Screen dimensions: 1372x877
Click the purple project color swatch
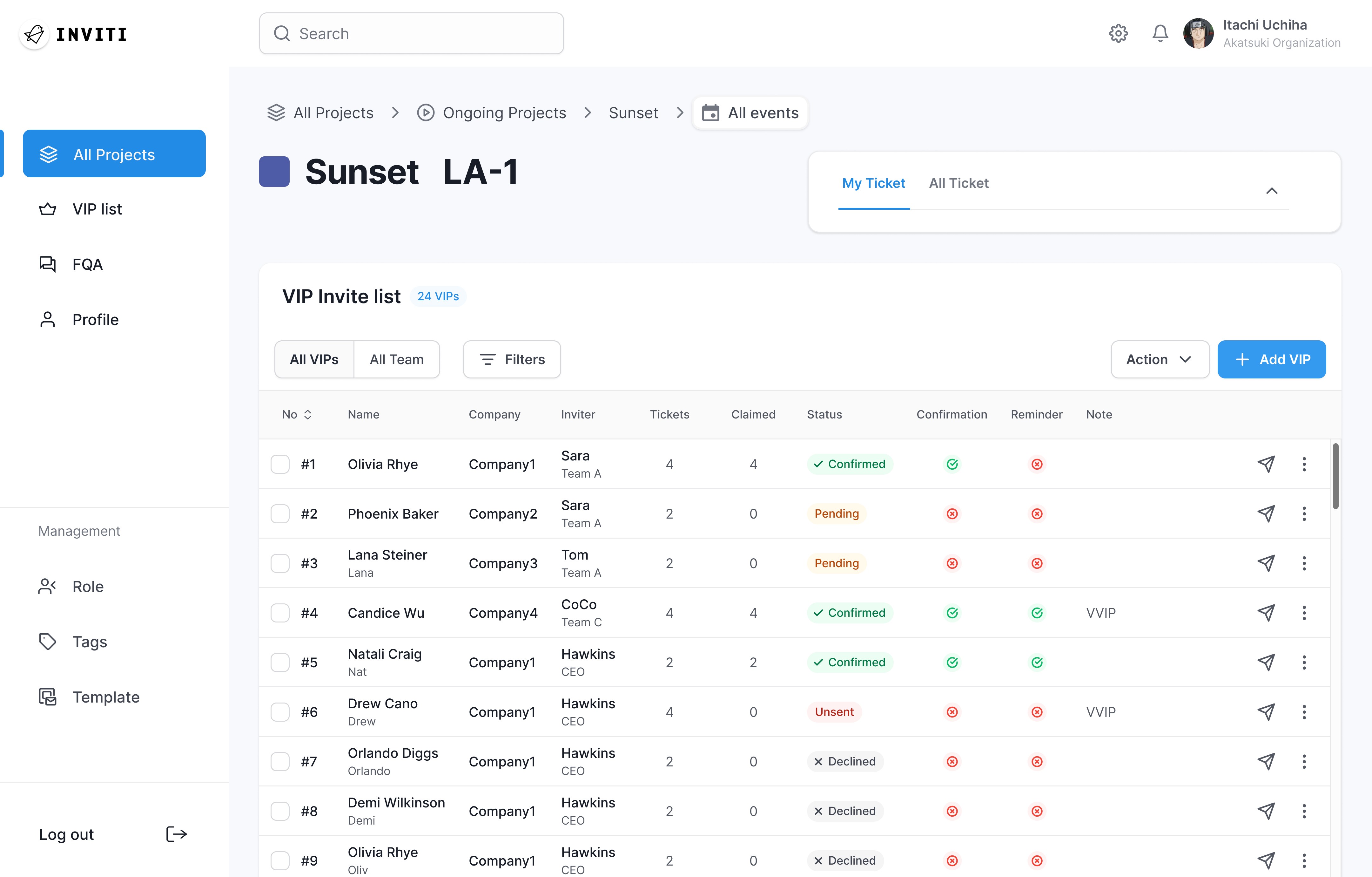(274, 172)
